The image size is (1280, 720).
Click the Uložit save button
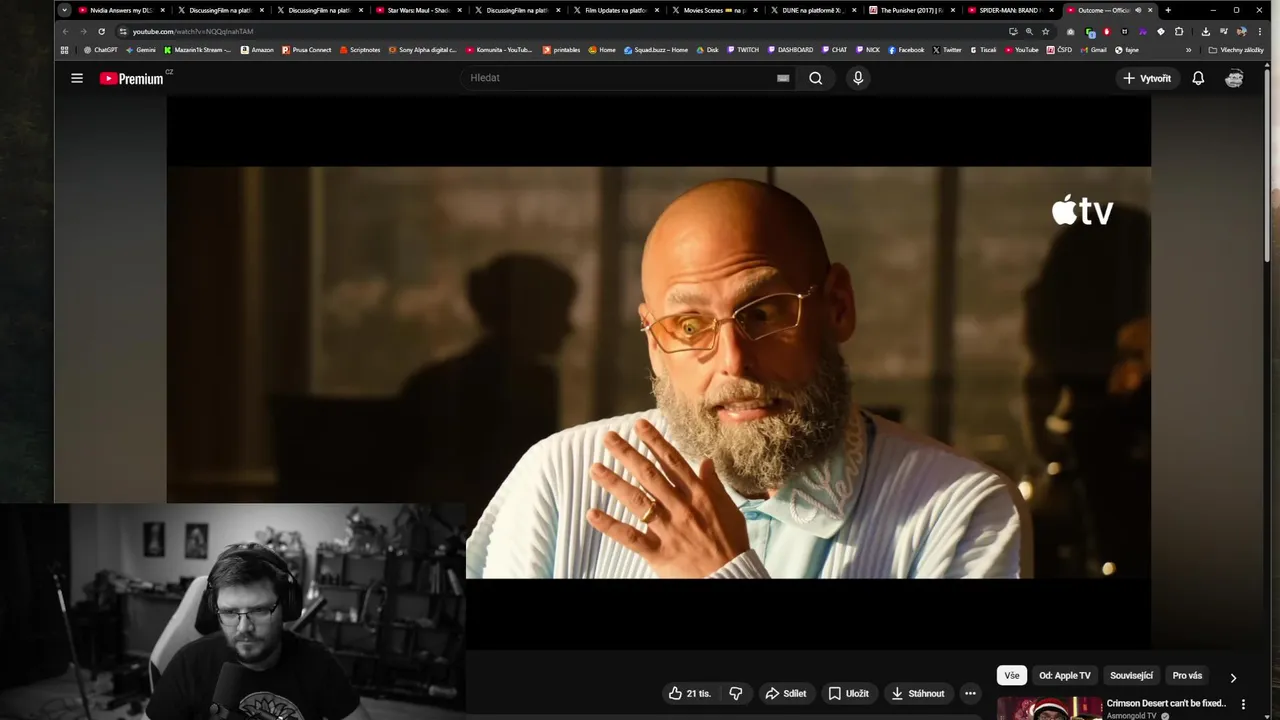point(848,693)
